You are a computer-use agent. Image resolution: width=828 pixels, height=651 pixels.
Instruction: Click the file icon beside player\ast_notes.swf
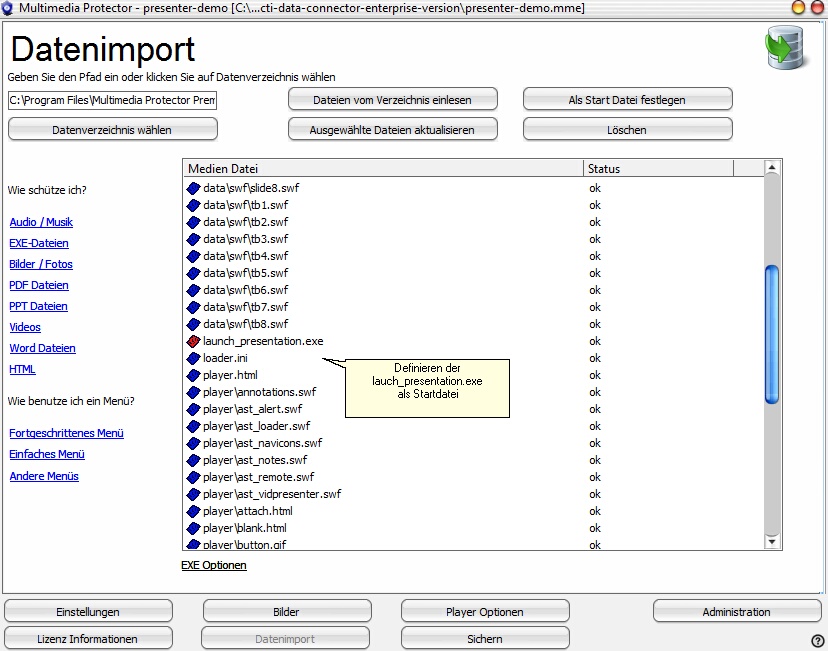tap(194, 460)
